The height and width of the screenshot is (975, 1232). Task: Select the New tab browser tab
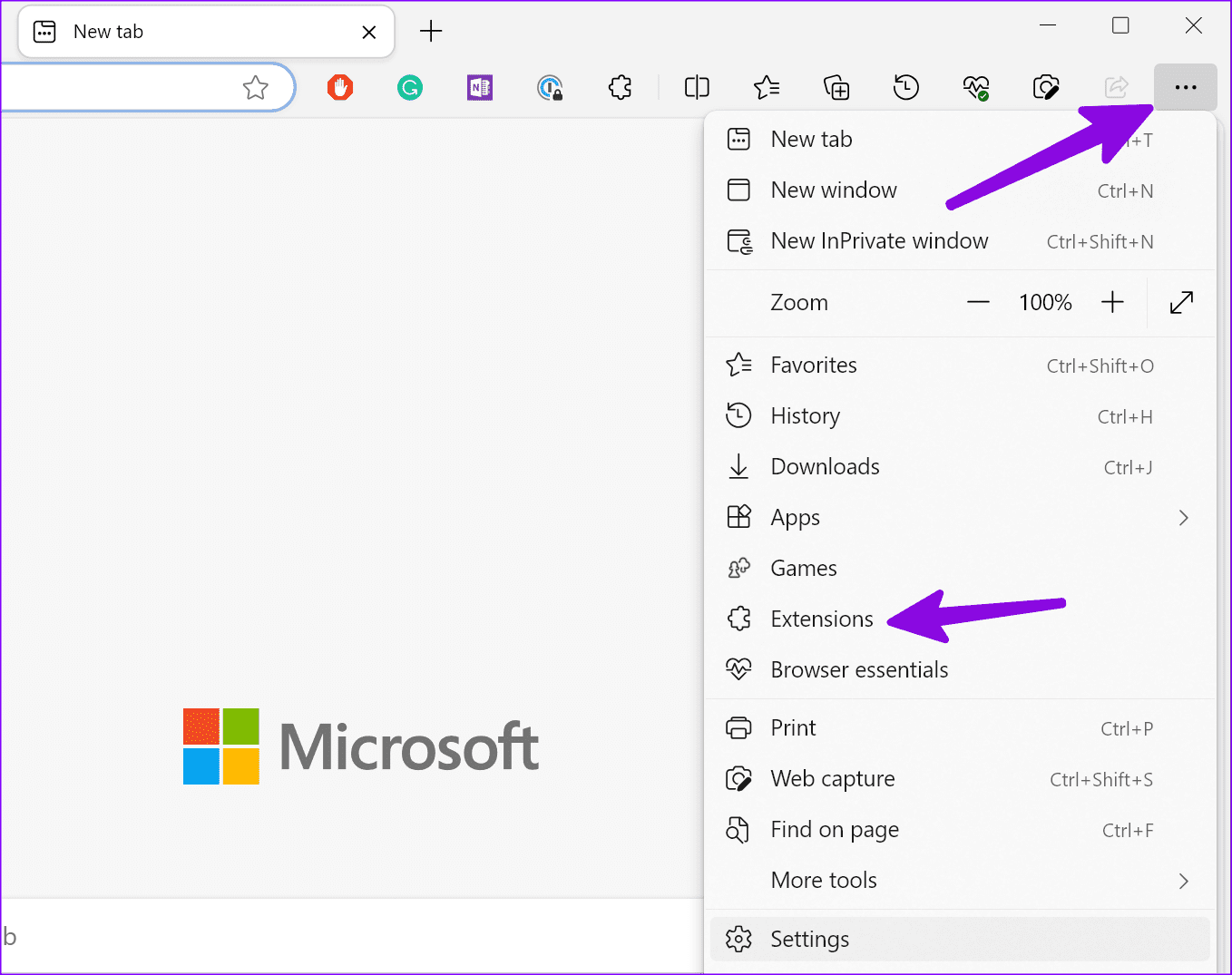(206, 32)
